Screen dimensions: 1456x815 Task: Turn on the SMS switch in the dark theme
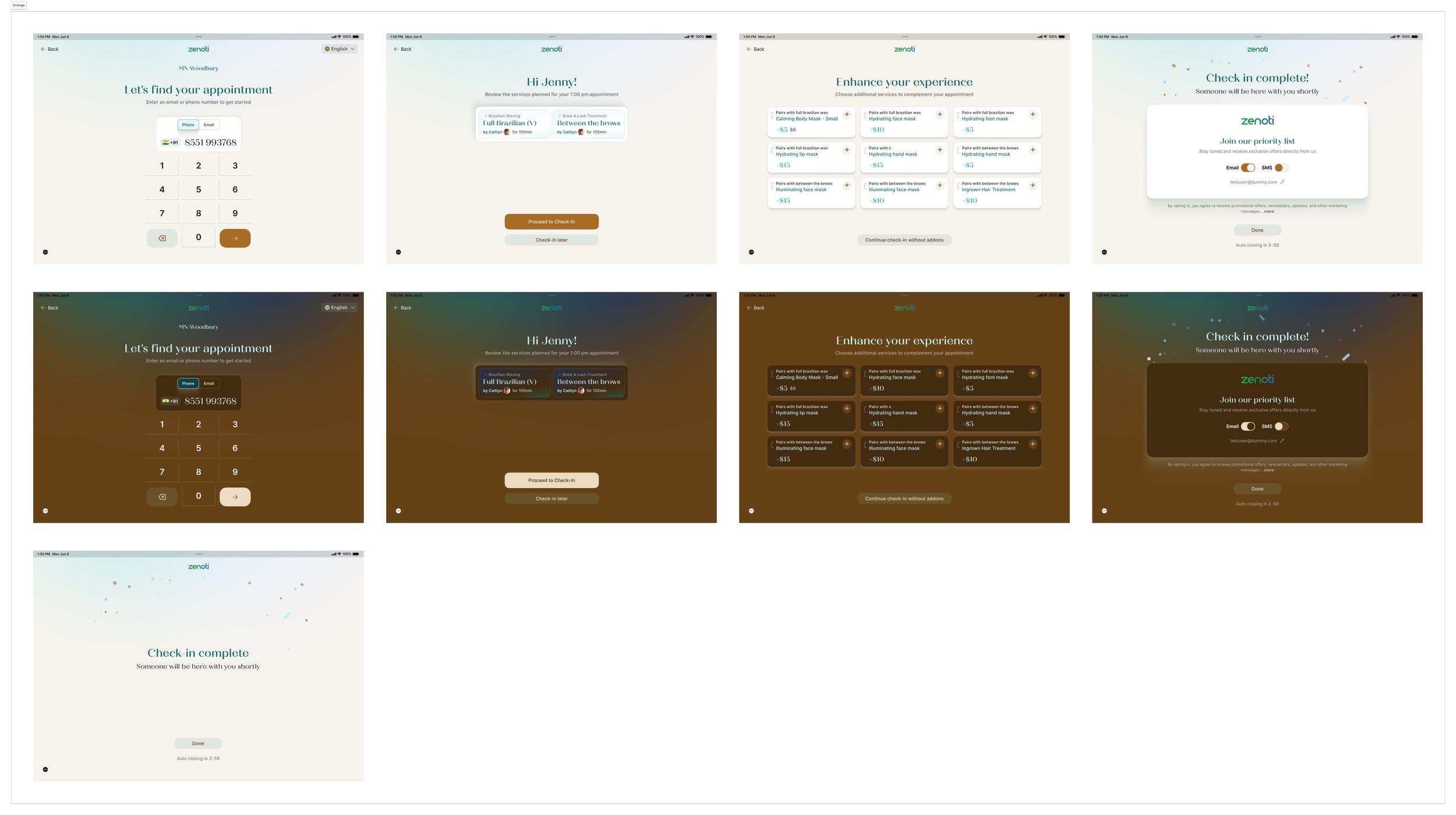(1281, 426)
